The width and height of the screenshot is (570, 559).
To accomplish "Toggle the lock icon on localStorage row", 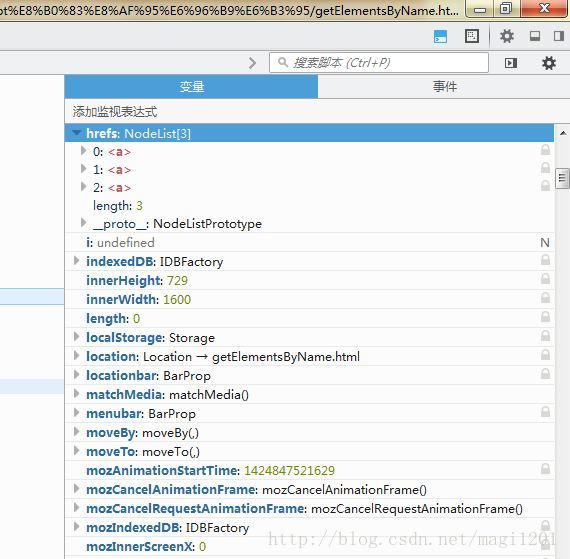I will coord(545,336).
